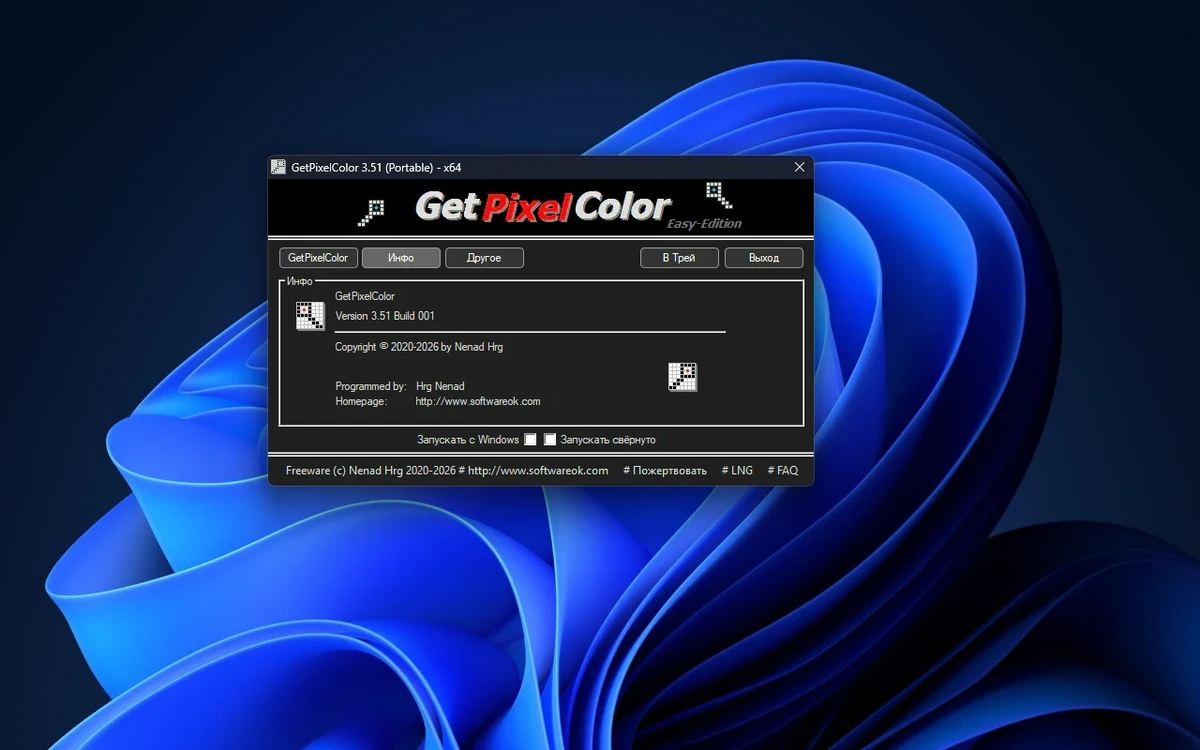Click the GetPixelColor name in Инфо panel

(x=365, y=297)
